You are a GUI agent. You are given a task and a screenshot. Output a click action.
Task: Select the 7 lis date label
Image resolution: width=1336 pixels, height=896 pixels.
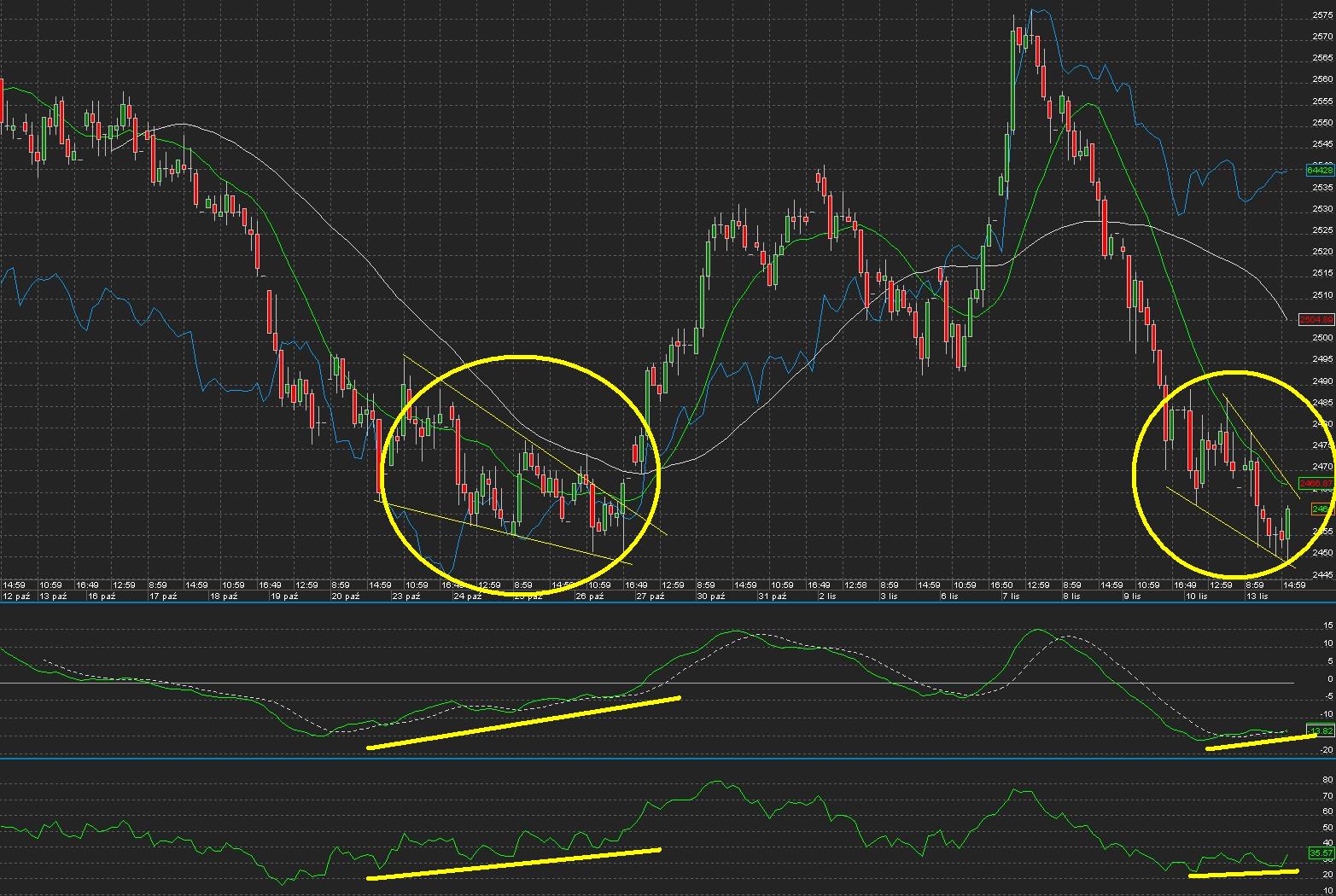click(1011, 596)
